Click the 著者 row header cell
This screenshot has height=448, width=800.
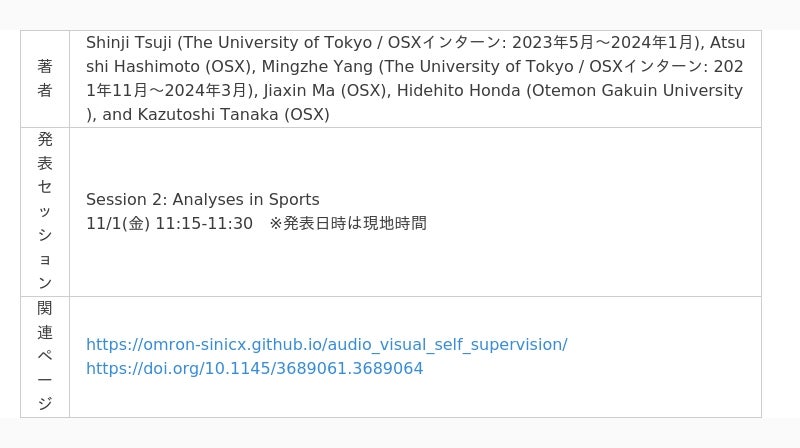pos(45,79)
